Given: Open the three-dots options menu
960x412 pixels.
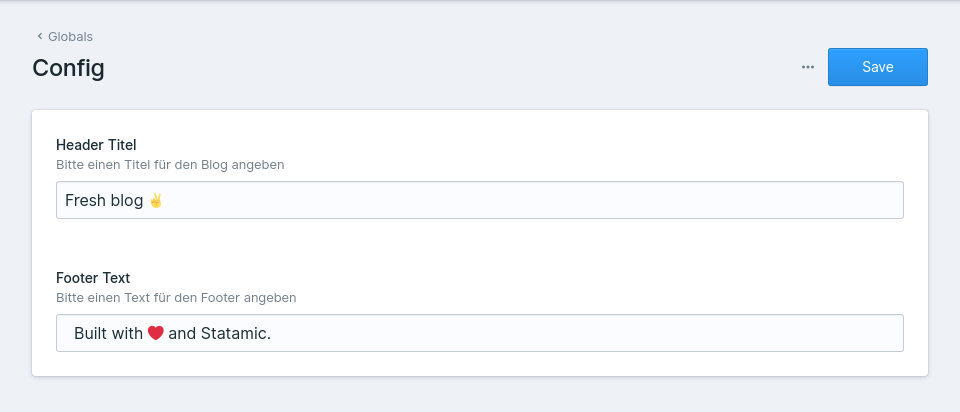Looking at the screenshot, I should click(x=808, y=67).
